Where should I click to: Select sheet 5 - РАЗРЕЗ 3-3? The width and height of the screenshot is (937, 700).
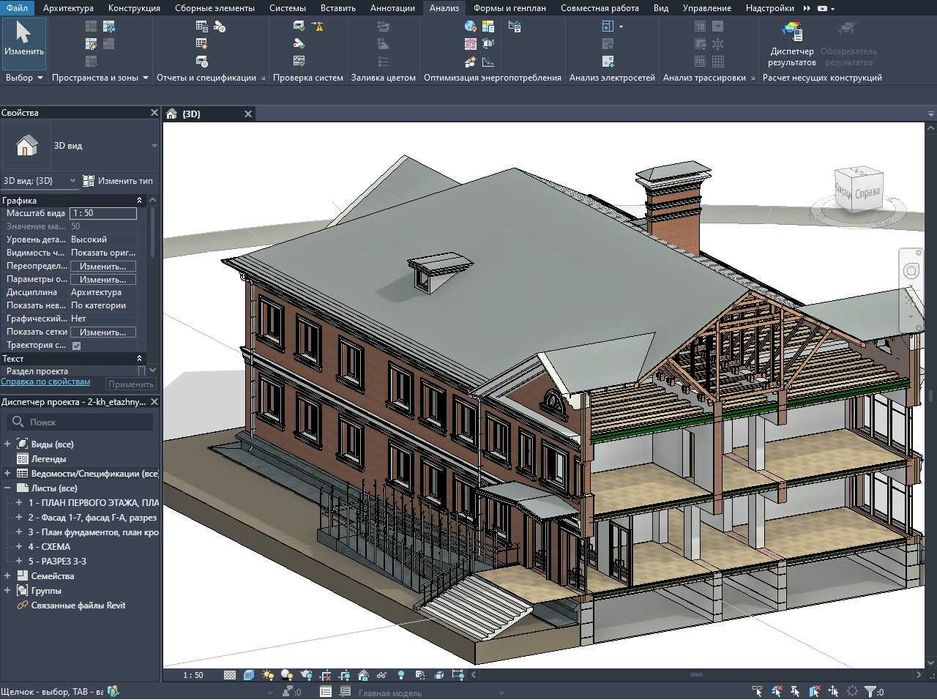(57, 561)
